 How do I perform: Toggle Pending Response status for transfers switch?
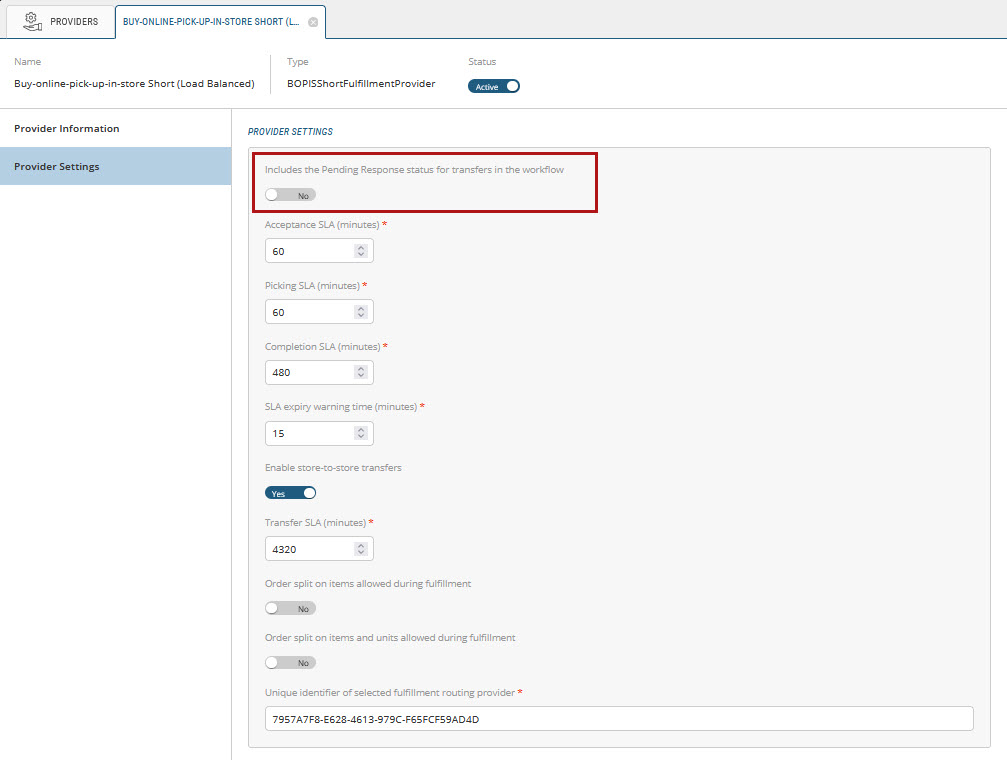pos(290,195)
